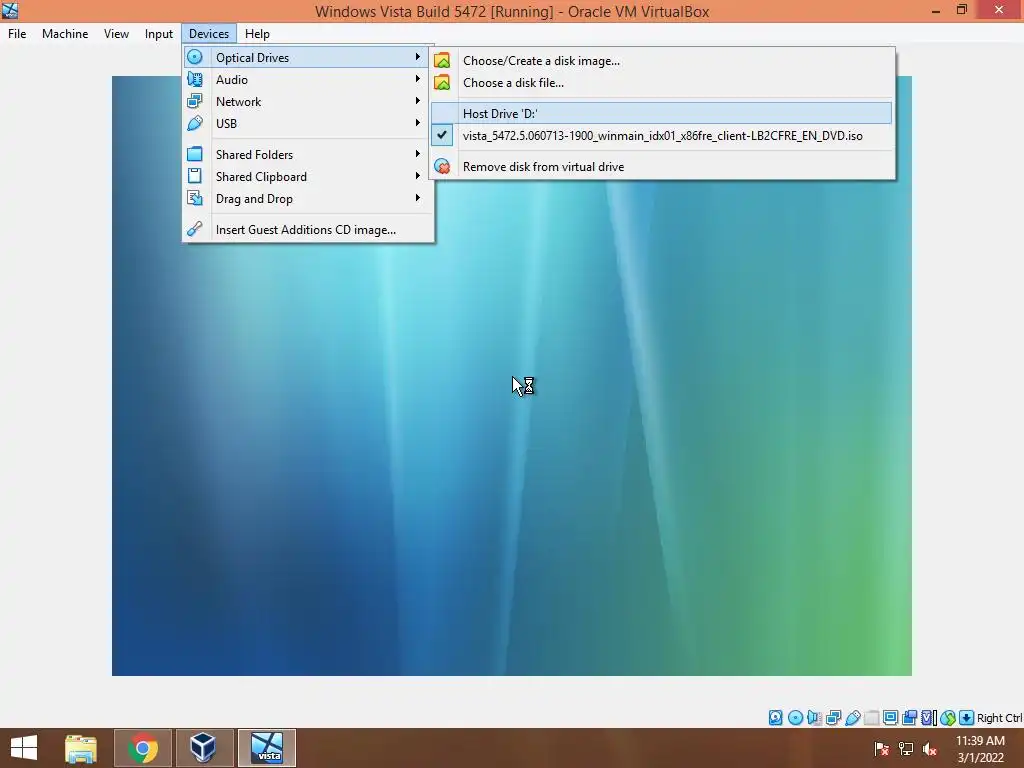The width and height of the screenshot is (1024, 768).
Task: Click the hard disk activity status bar icon
Action: (x=775, y=718)
